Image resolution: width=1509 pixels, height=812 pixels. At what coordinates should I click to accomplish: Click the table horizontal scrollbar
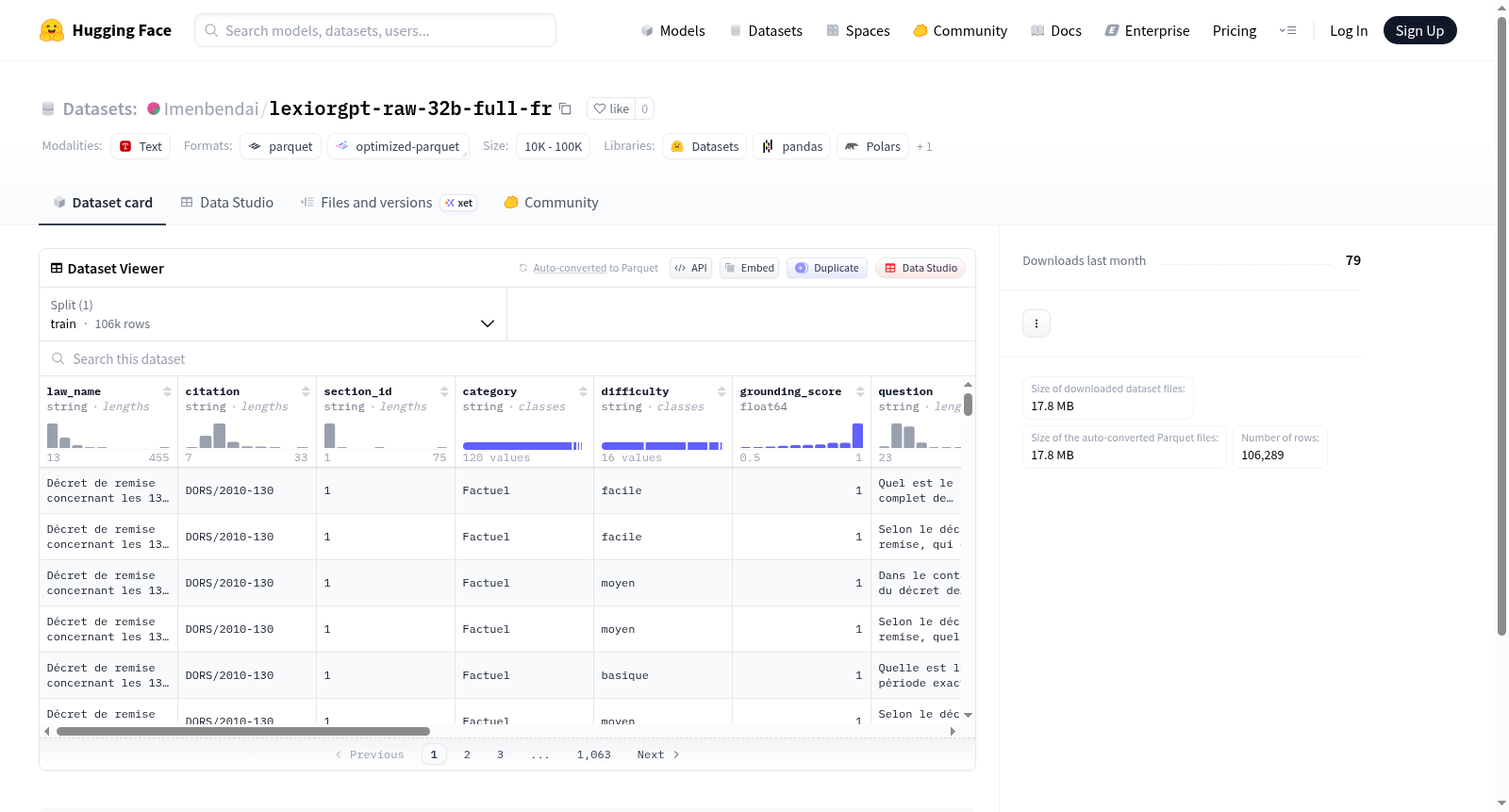tap(243, 731)
